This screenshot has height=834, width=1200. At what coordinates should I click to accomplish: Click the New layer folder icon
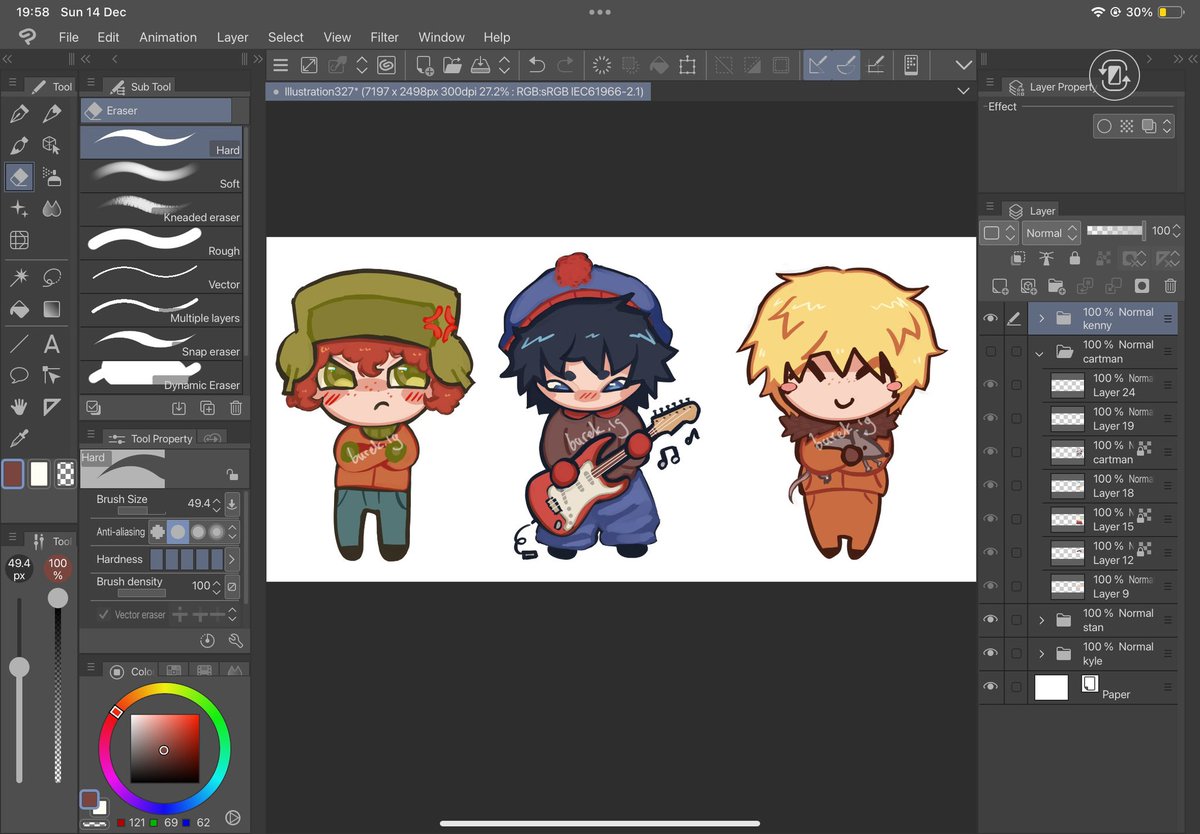coord(1057,286)
